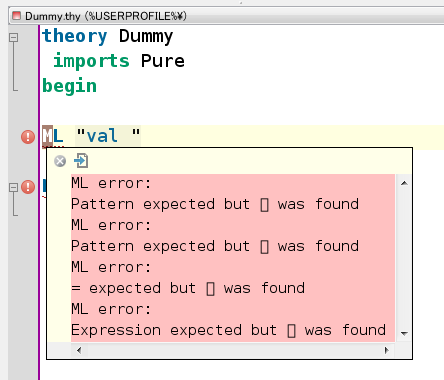Collapse the theory Dummy fold
This screenshot has height=380, width=444.
click(x=13, y=37)
